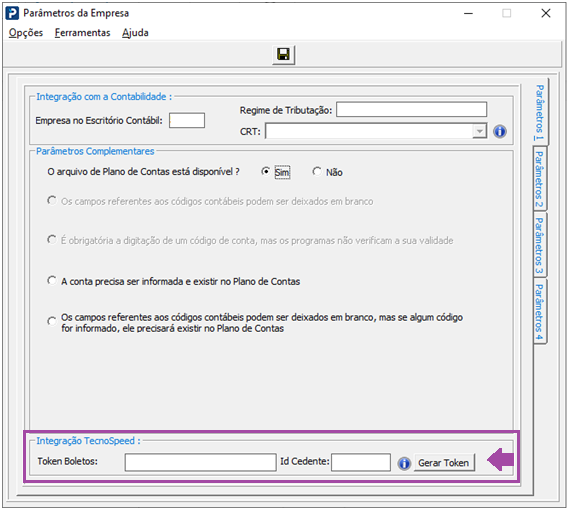Open the Ferramentas menu
This screenshot has width=571, height=511.
coord(82,33)
